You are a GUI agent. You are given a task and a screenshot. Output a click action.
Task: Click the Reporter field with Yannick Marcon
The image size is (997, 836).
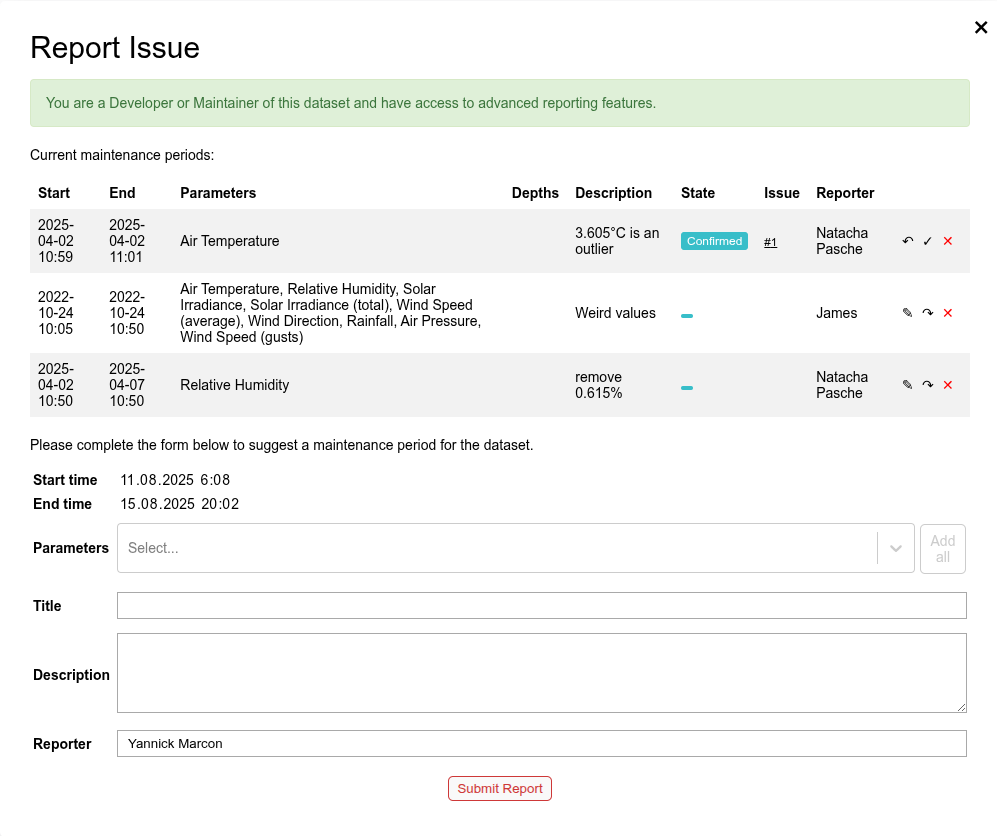click(x=542, y=743)
